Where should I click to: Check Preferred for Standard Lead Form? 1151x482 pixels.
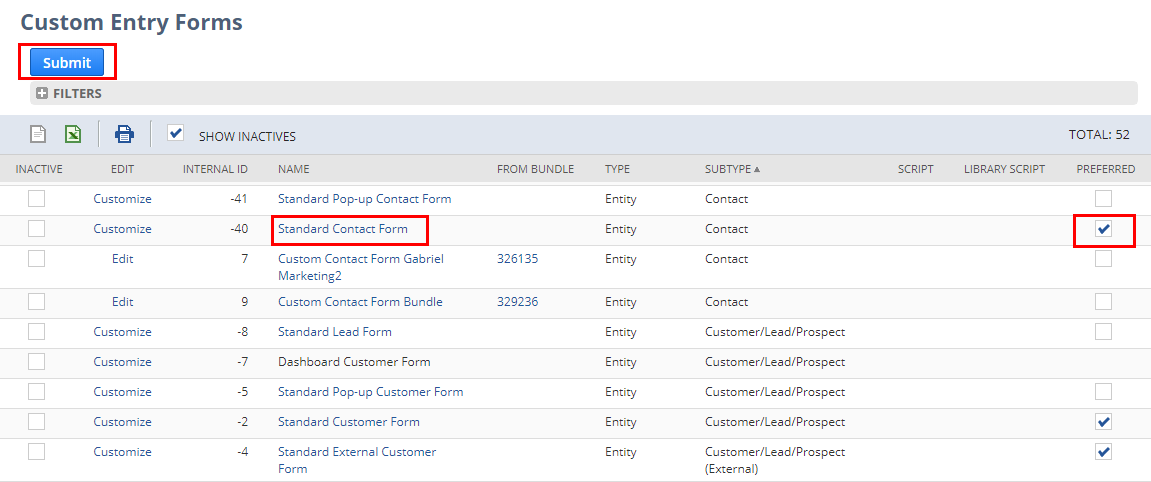(1103, 331)
